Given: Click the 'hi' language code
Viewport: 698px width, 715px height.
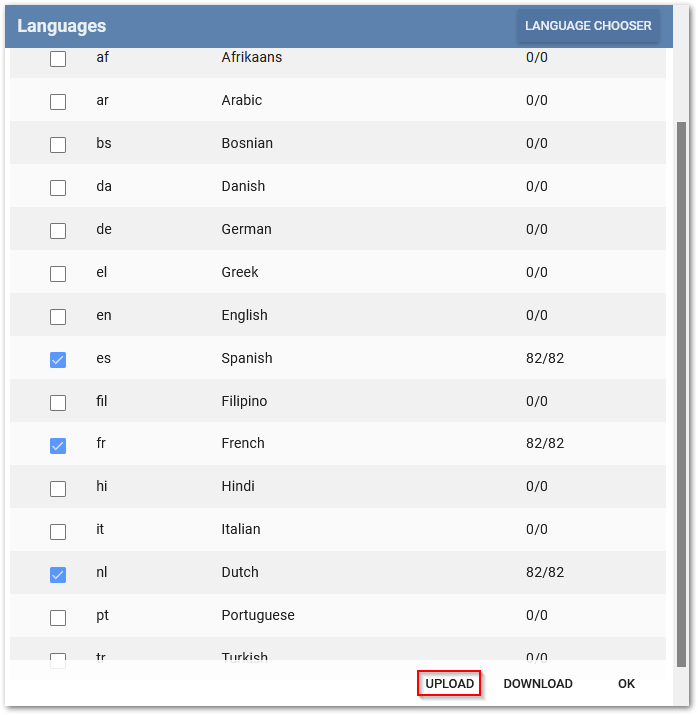Looking at the screenshot, I should pyautogui.click(x=102, y=486).
